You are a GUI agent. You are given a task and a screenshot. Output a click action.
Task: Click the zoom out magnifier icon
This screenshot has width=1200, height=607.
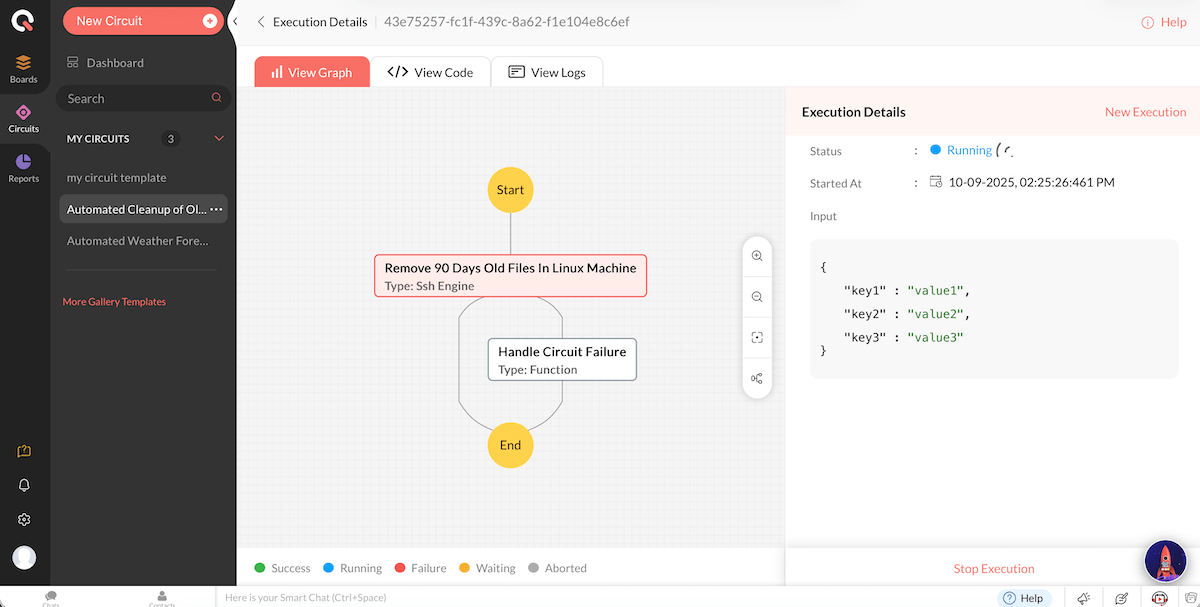point(757,297)
